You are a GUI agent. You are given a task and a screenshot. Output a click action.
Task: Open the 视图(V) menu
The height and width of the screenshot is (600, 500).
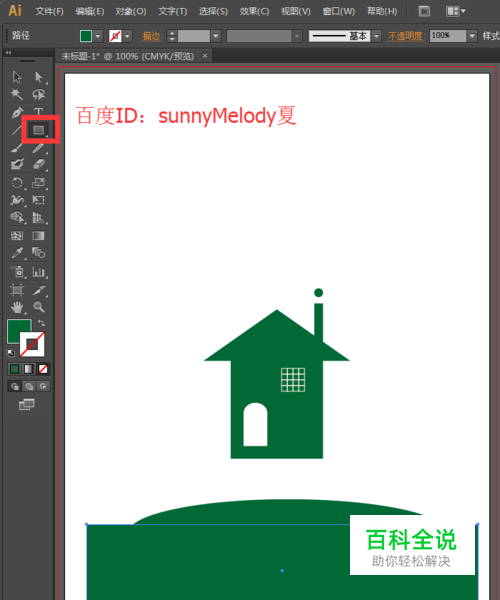coord(296,11)
